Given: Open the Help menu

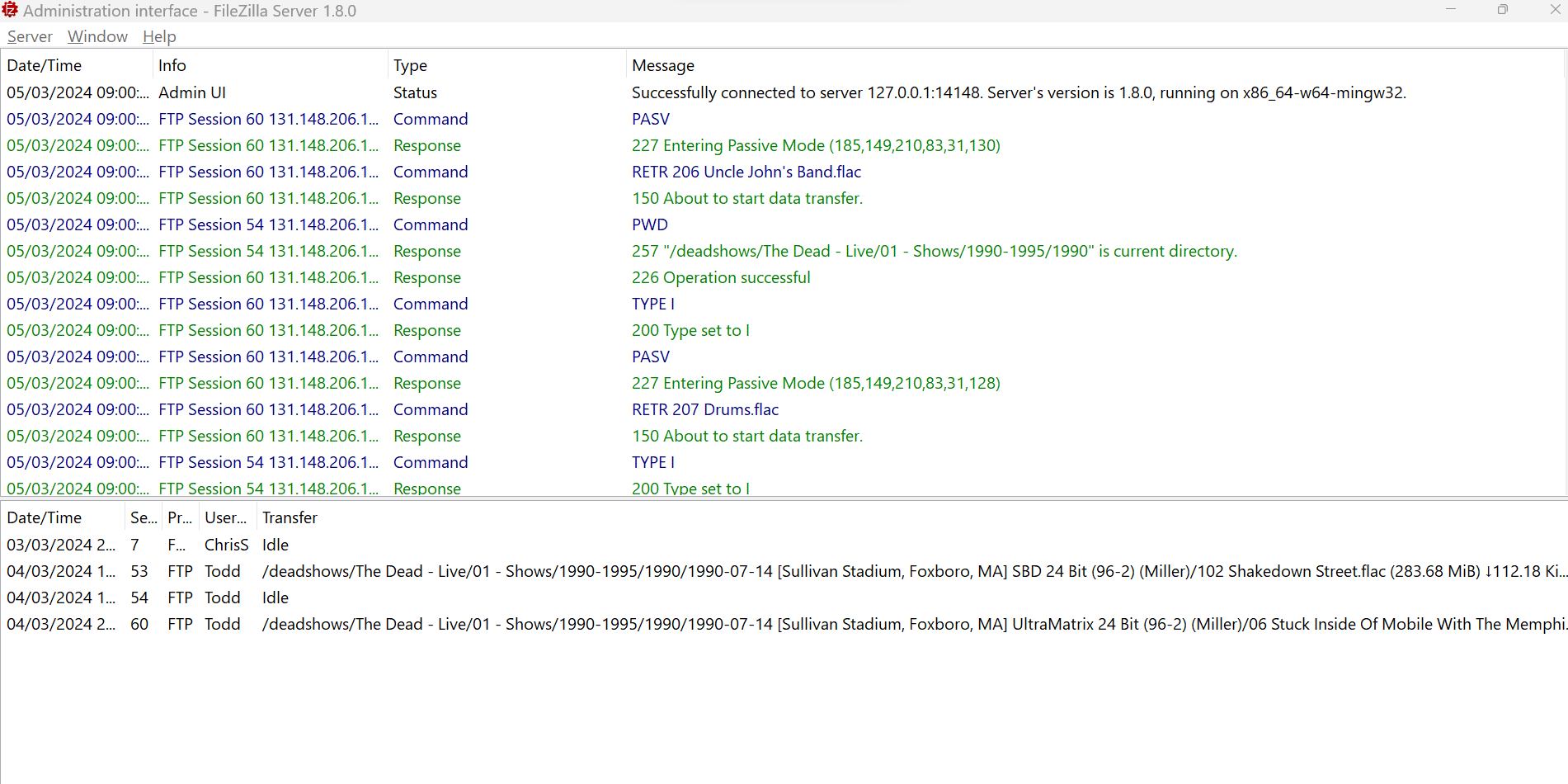Looking at the screenshot, I should coord(159,36).
